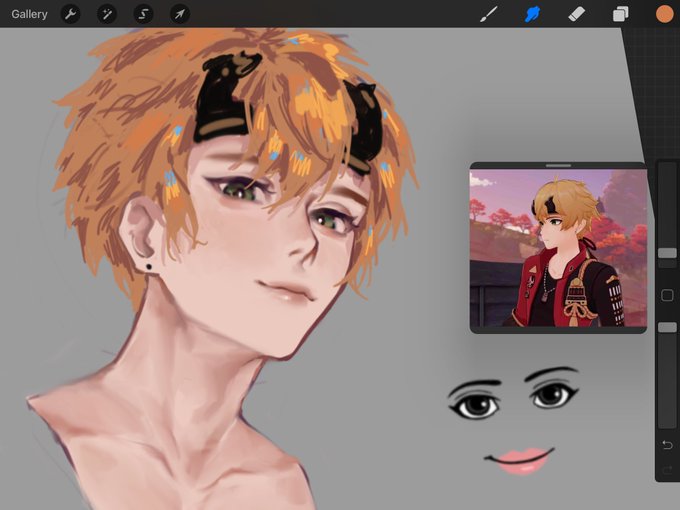Activate the Selection tool
The image size is (680, 510).
[x=143, y=14]
